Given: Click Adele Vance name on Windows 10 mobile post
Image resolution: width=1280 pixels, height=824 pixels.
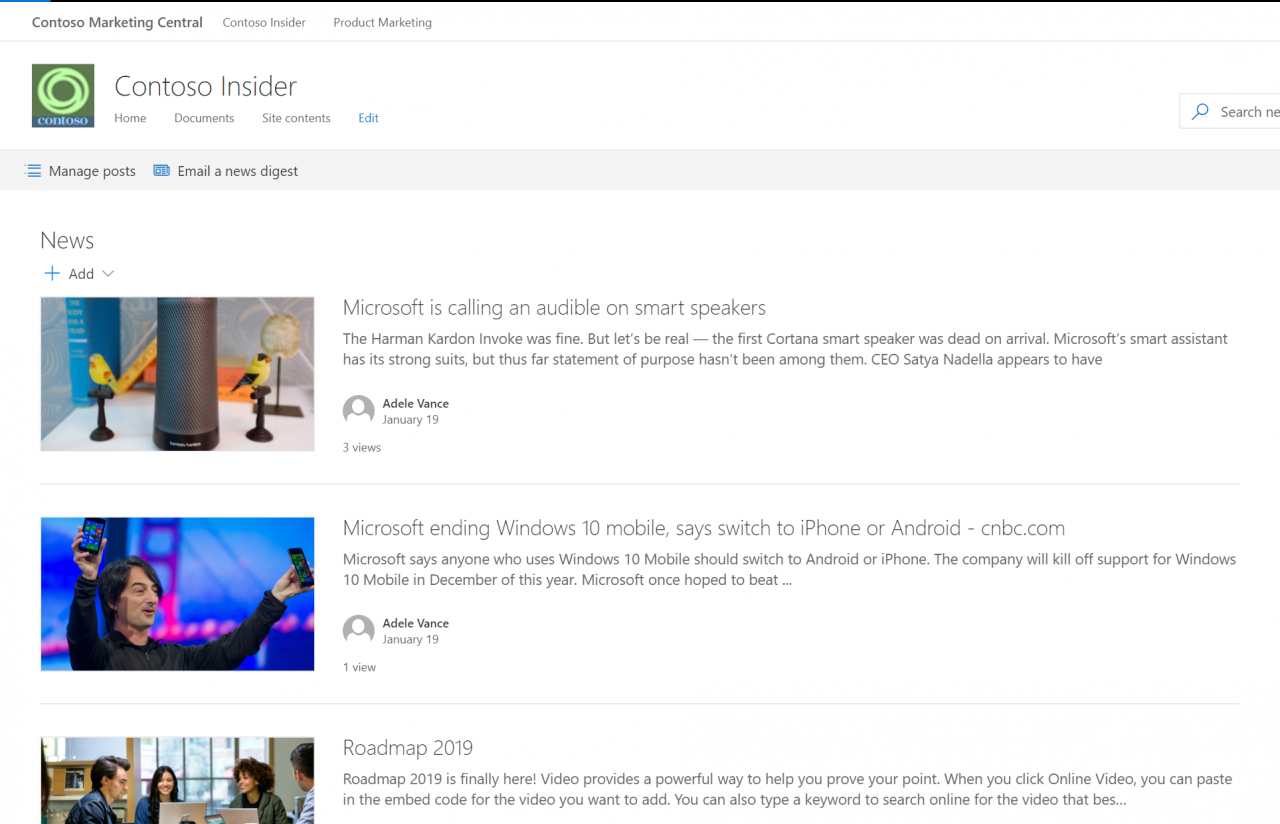Looking at the screenshot, I should click(x=416, y=624).
